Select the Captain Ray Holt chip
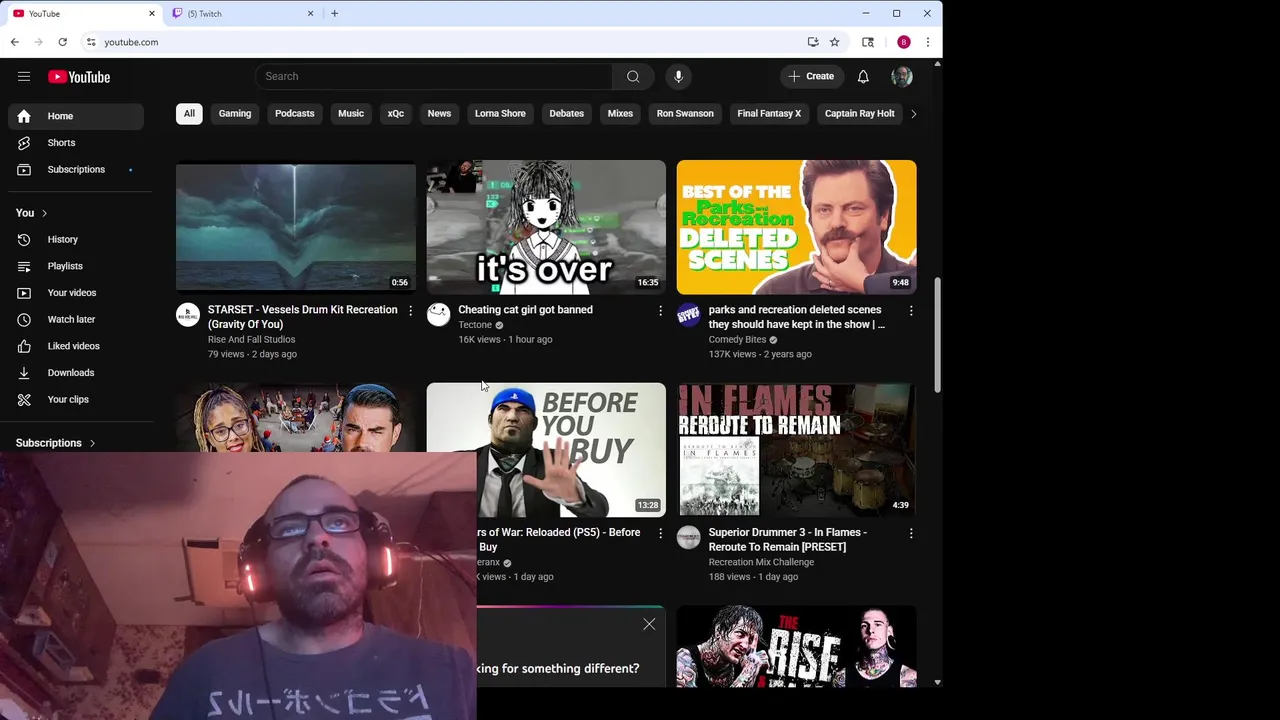The height and width of the screenshot is (720, 1280). coord(860,114)
